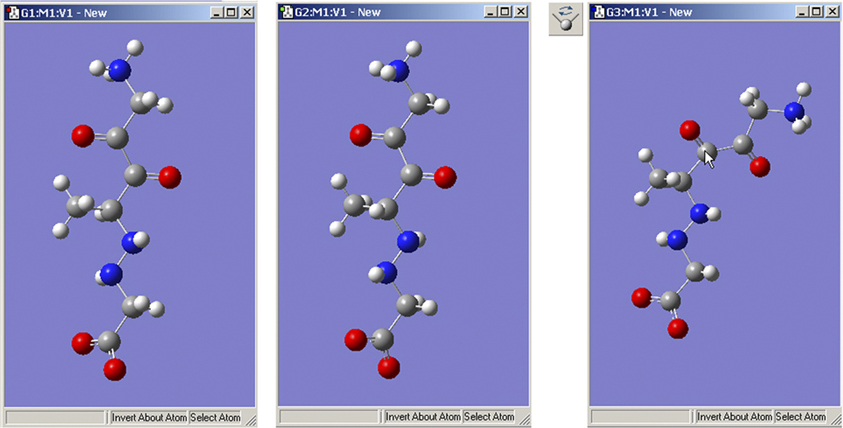This screenshot has width=843, height=428.
Task: Pick the topmost blue nitrogen atom in G1
Action: [119, 70]
